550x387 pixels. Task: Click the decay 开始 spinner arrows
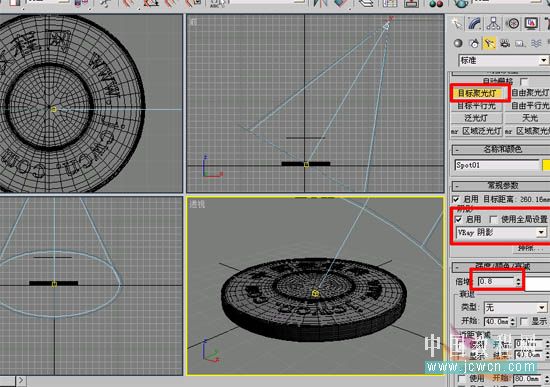tap(512, 321)
